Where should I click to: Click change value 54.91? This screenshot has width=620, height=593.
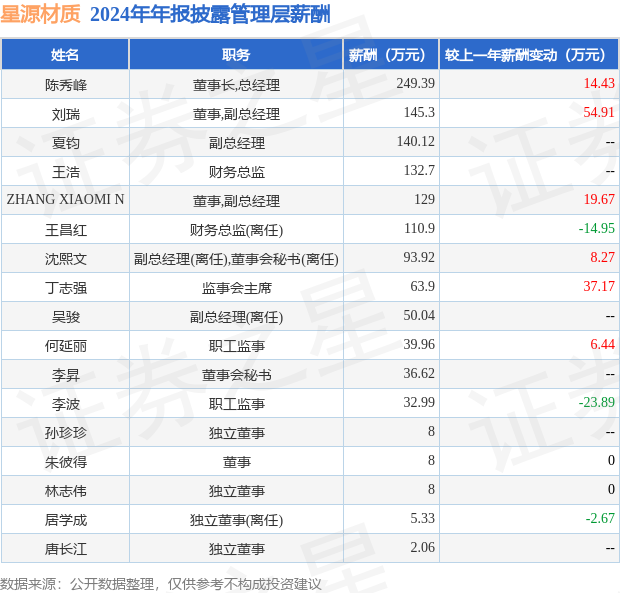click(x=599, y=112)
